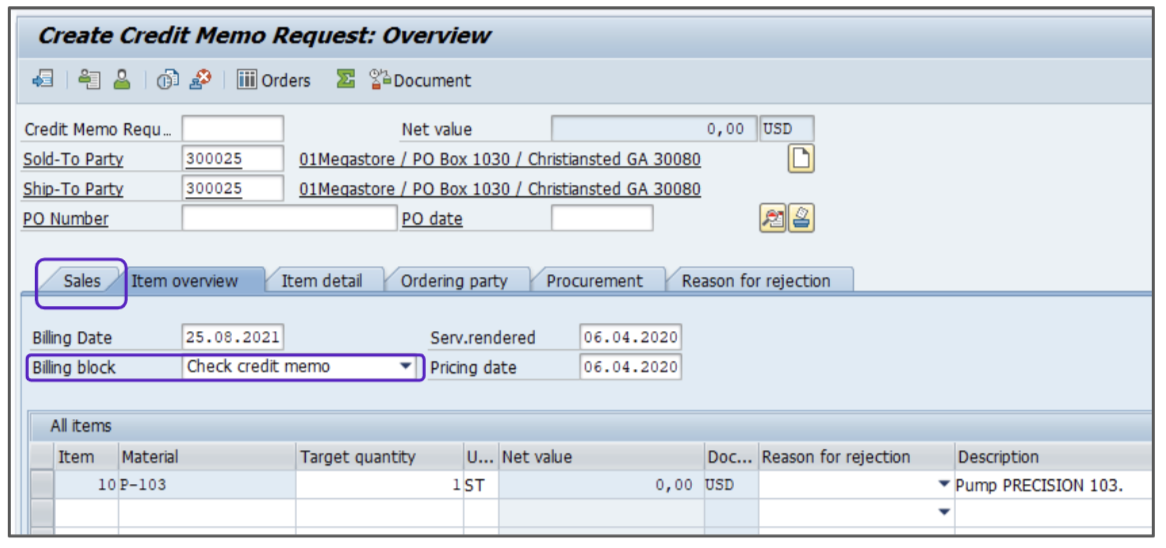Open the Ordering party tab
The image size is (1166, 548).
[454, 281]
